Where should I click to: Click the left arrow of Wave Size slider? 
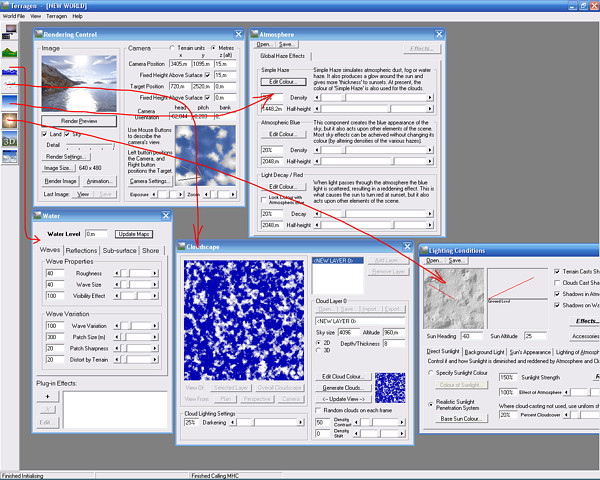point(117,284)
